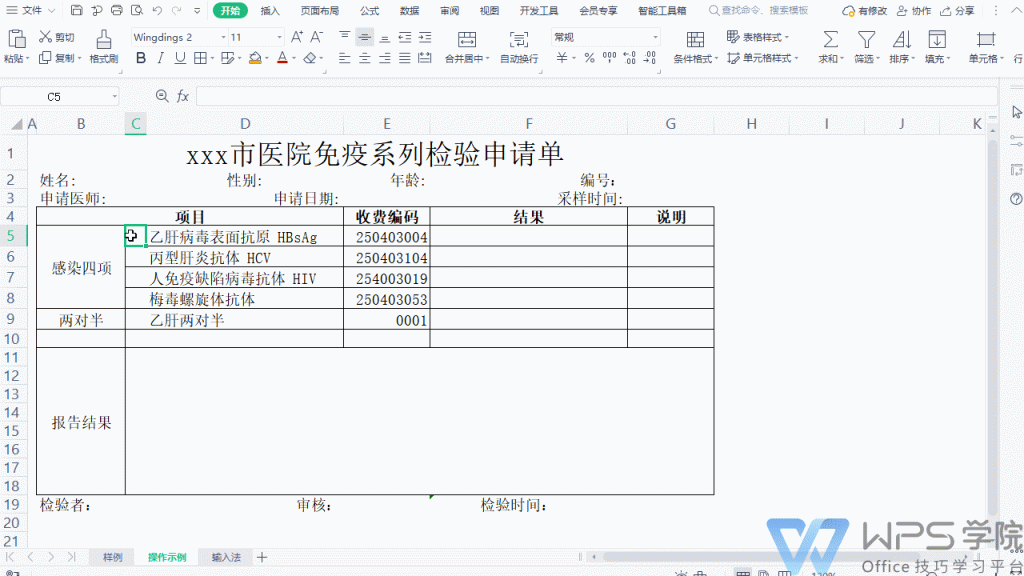
Task: Click the AutoSum (求和) sigma icon
Action: click(830, 39)
